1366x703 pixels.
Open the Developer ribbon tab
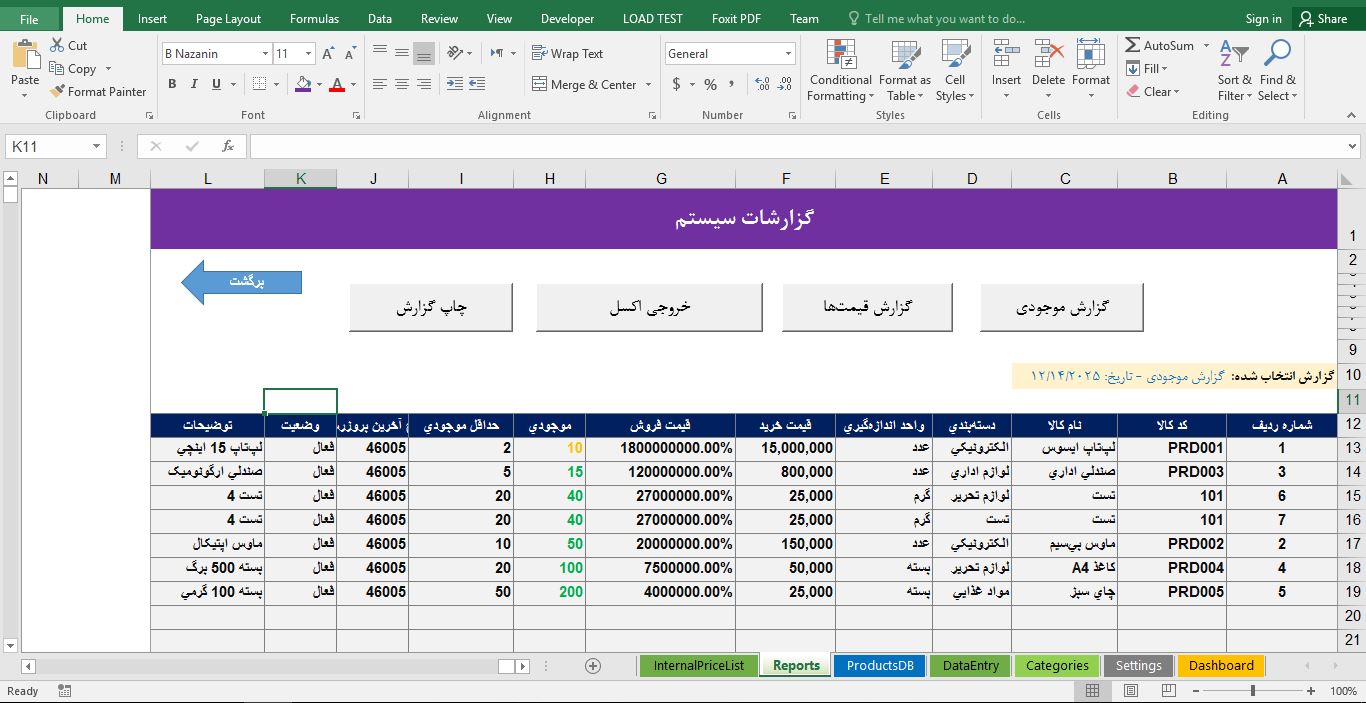tap(566, 17)
